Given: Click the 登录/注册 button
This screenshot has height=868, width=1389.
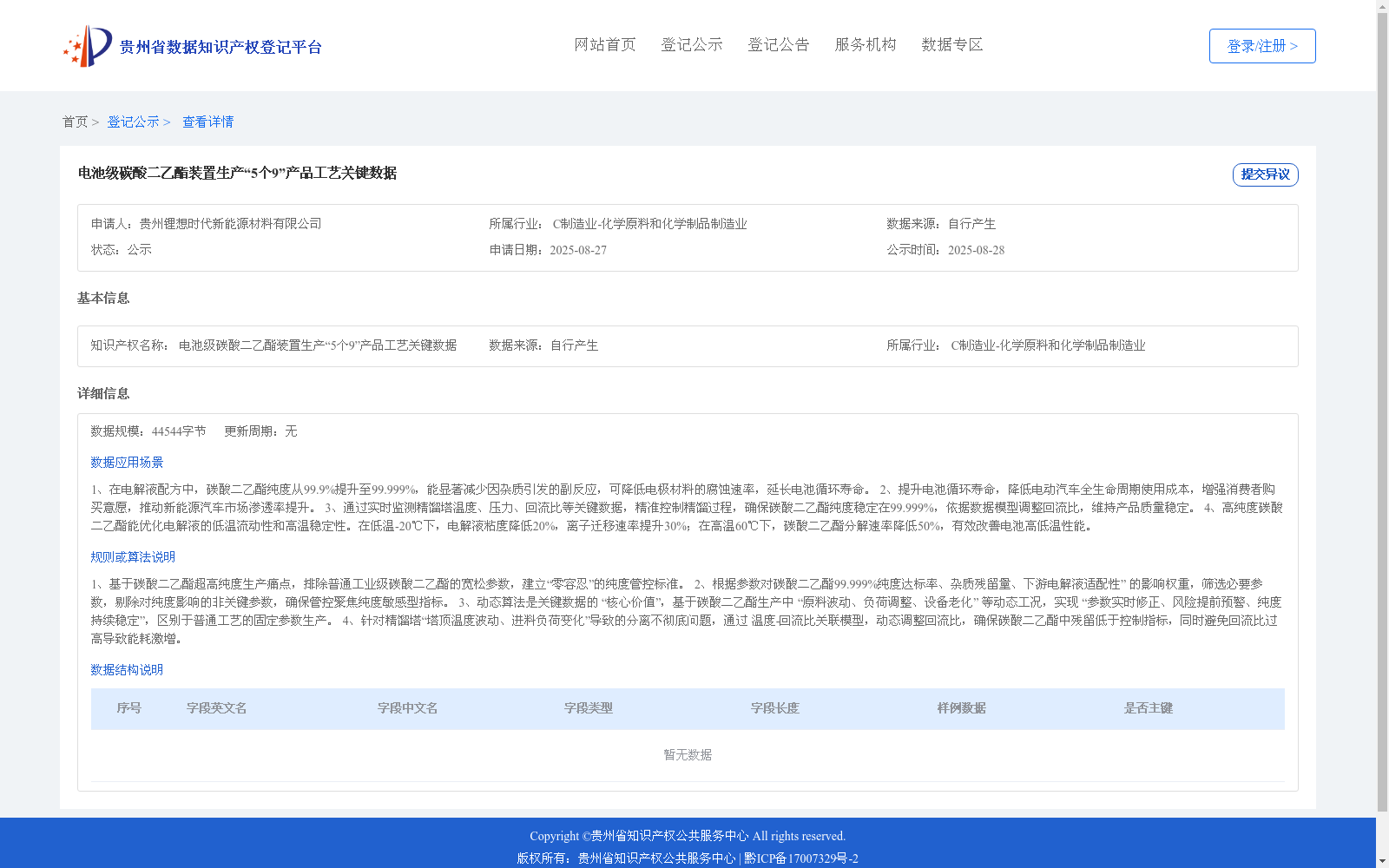Looking at the screenshot, I should 1262,46.
